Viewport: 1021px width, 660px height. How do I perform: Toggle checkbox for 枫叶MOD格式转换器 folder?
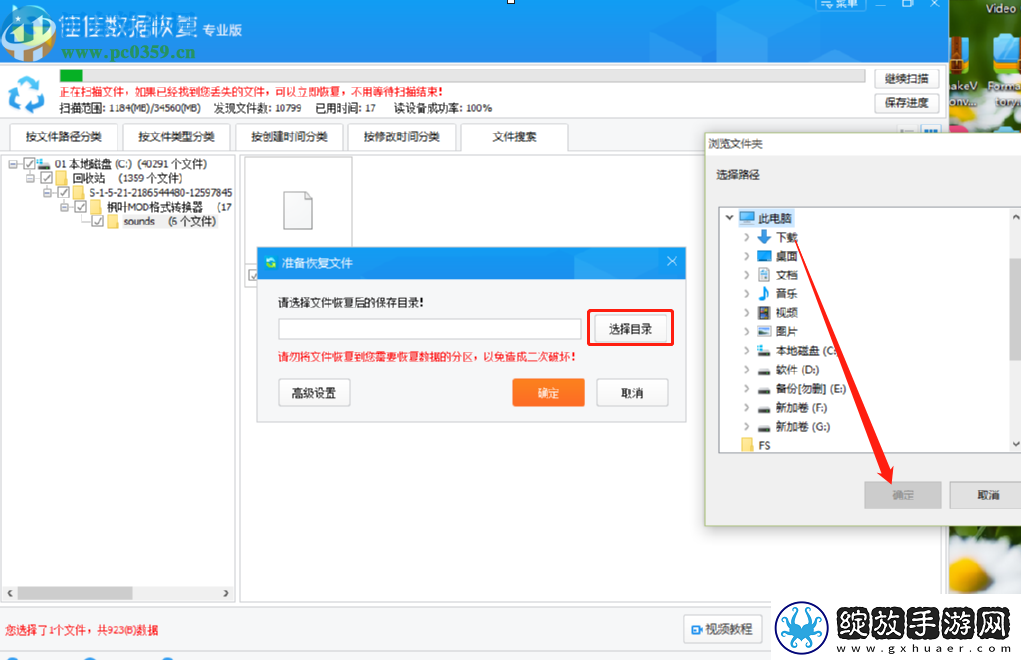(81, 206)
